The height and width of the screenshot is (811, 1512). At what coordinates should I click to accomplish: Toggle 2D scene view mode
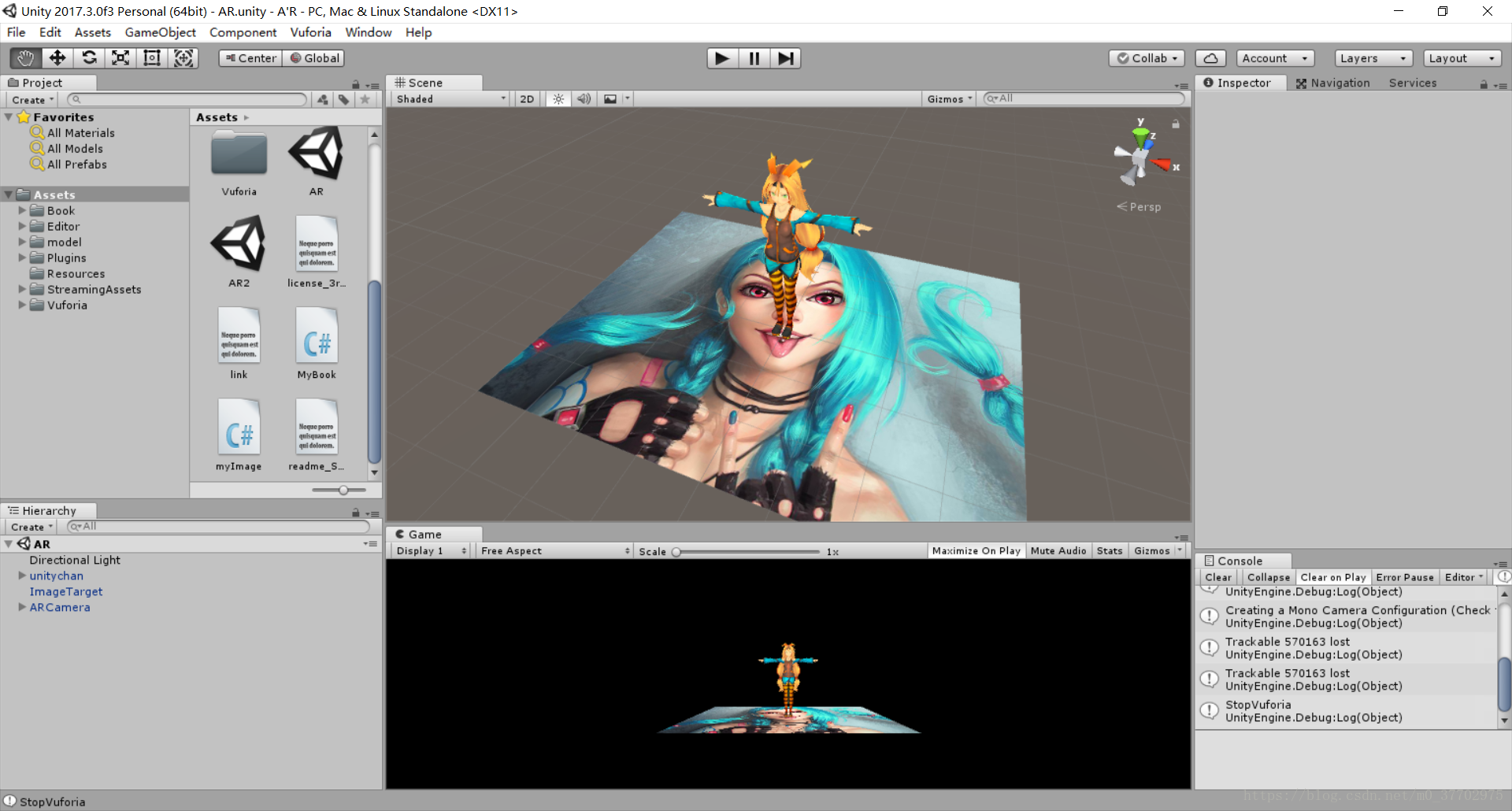point(527,99)
